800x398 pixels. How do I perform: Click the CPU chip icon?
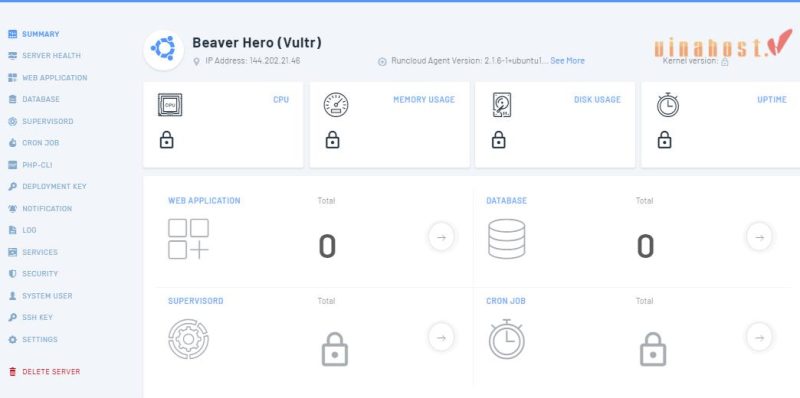pyautogui.click(x=170, y=105)
